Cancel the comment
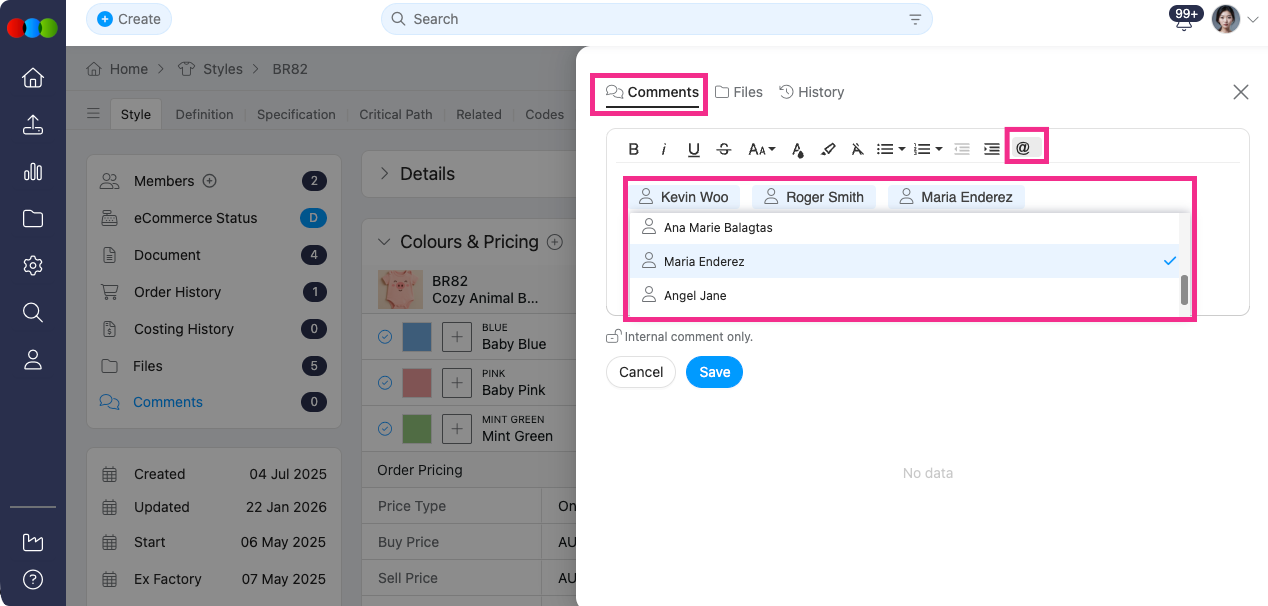The height and width of the screenshot is (606, 1268). point(641,372)
